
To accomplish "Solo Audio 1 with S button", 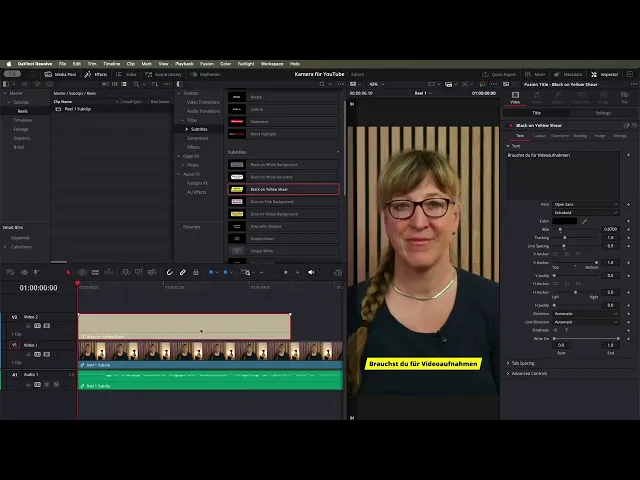I will pos(47,384).
